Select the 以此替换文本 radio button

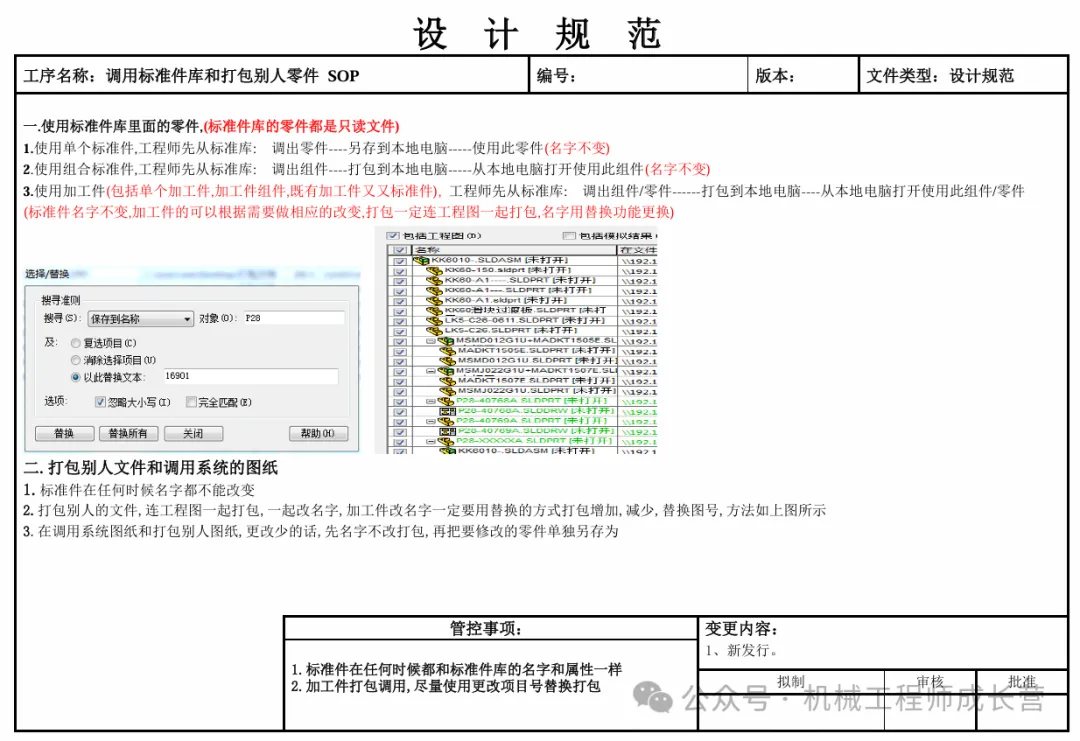75,377
